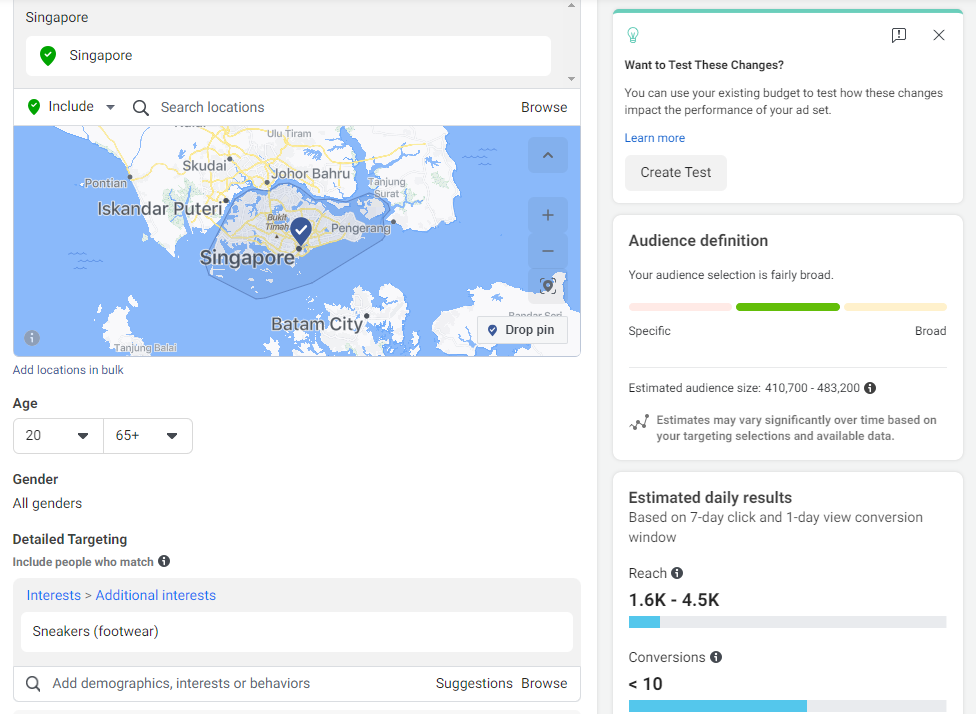Click the info icon beside Conversions
The height and width of the screenshot is (714, 976).
tap(715, 657)
